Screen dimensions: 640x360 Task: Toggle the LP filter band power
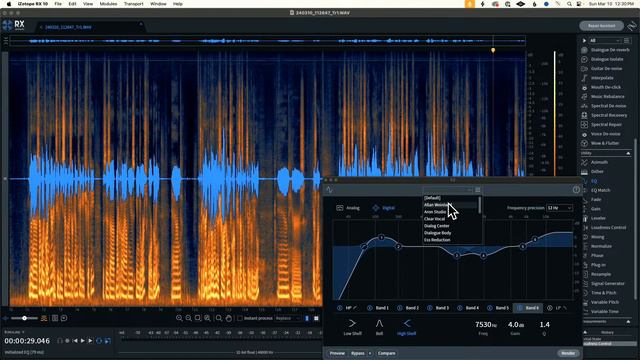click(549, 308)
